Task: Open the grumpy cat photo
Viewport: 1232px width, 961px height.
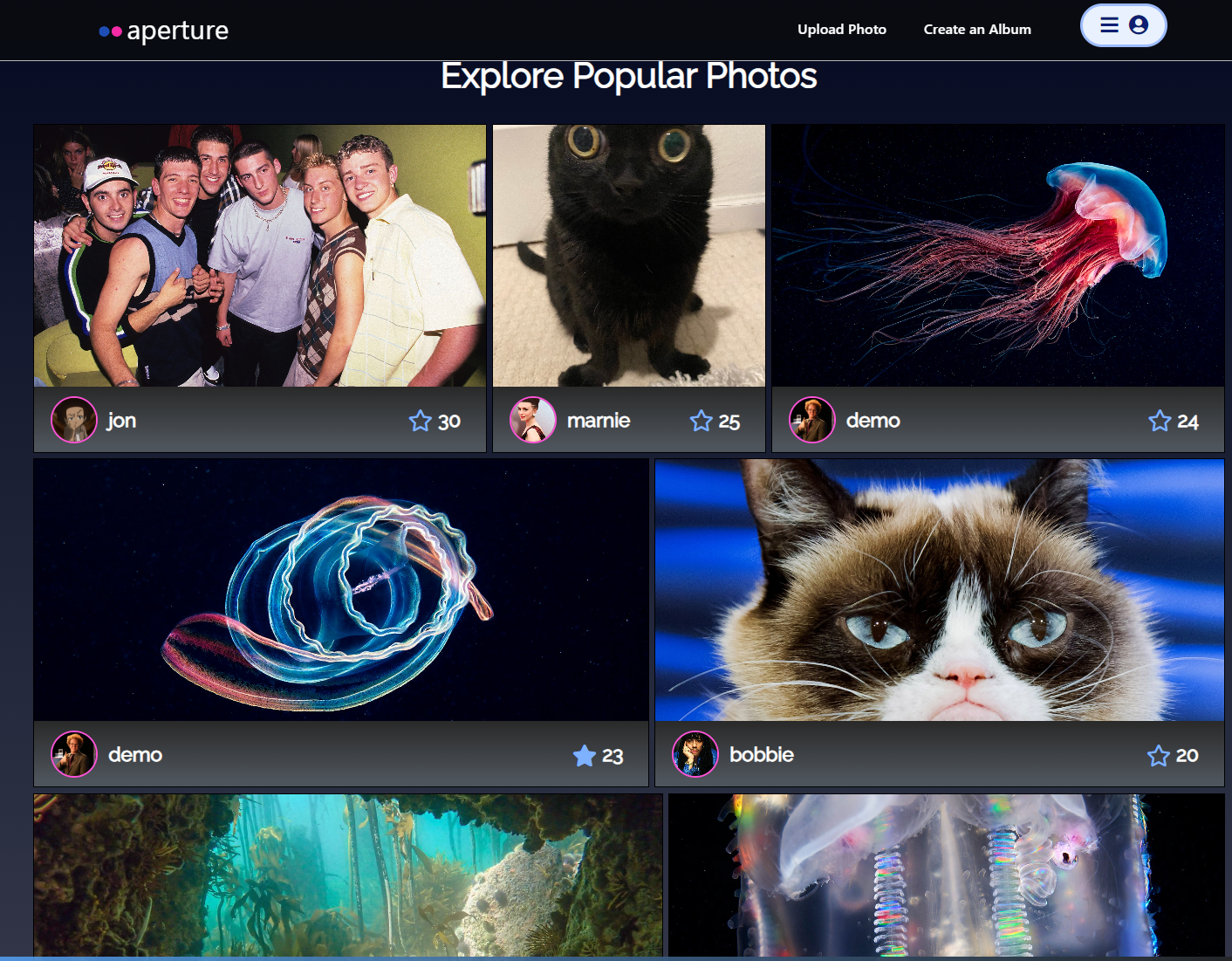Action: pos(939,590)
